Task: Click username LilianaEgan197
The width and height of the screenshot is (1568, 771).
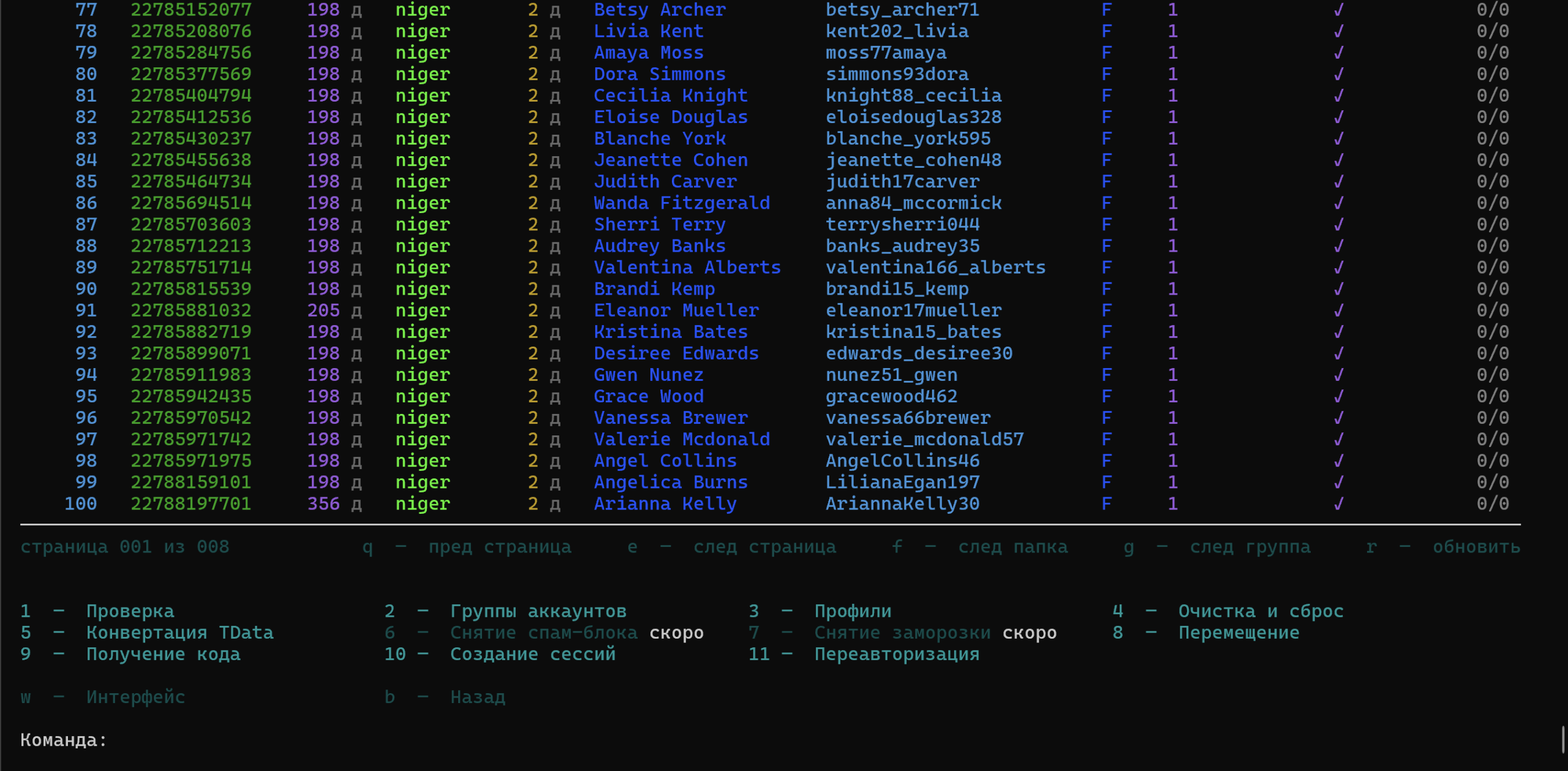Action: [902, 483]
